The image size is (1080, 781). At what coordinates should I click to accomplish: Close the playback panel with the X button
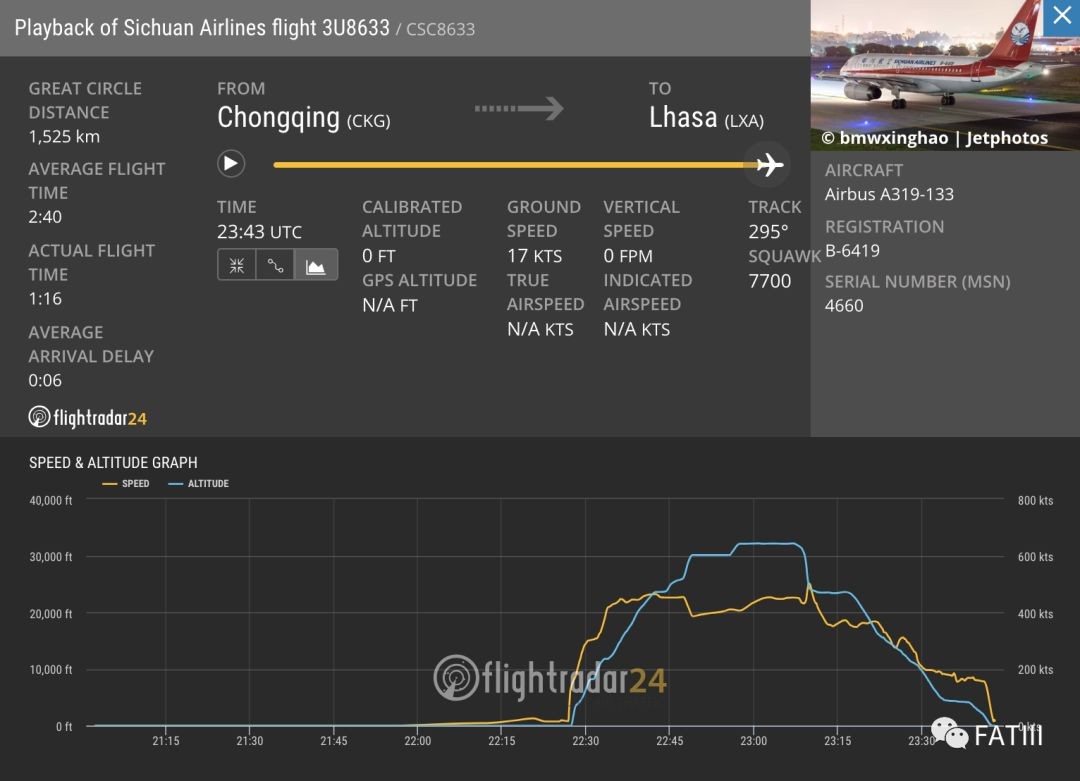coord(1061,17)
